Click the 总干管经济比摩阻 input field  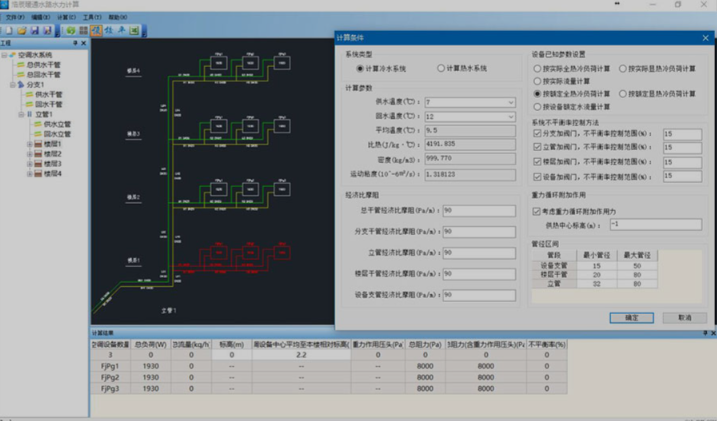(x=477, y=211)
